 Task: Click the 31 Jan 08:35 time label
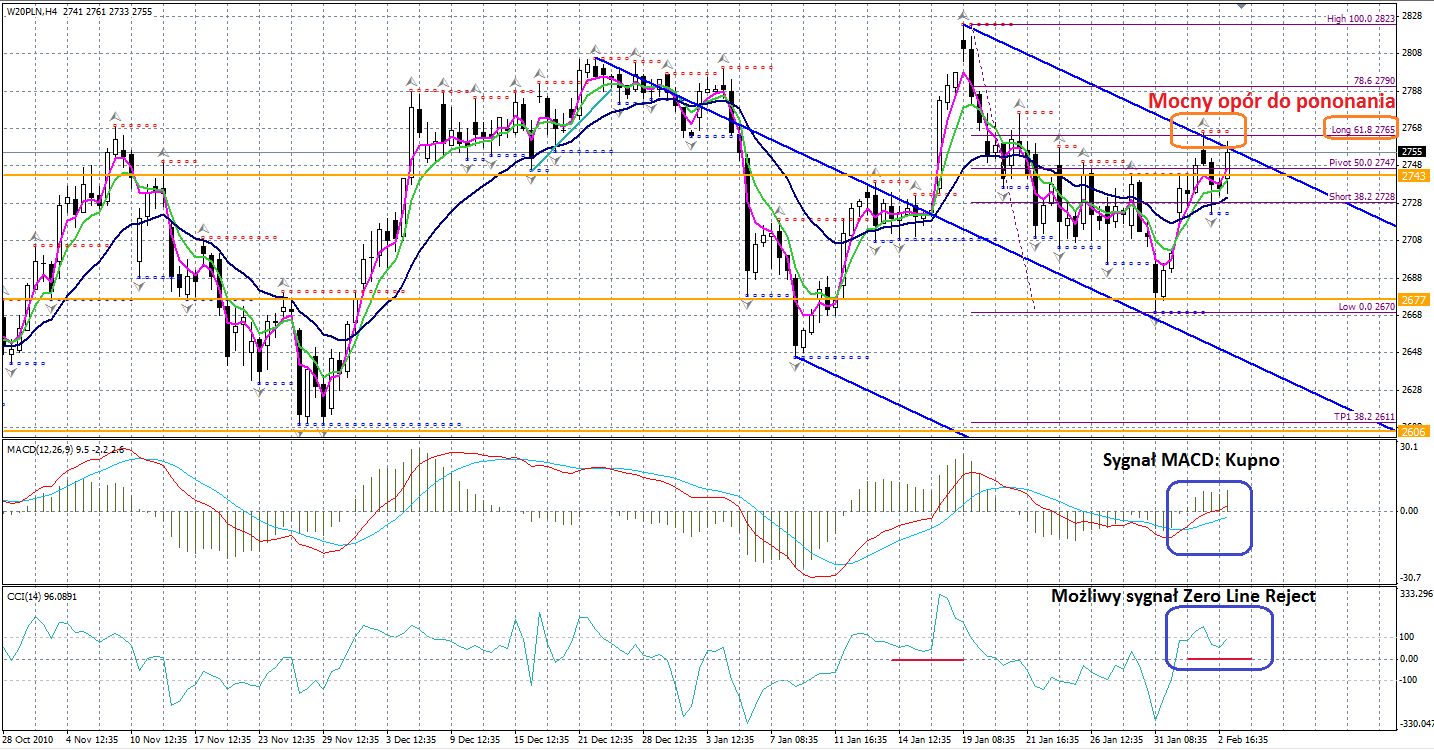[1181, 741]
